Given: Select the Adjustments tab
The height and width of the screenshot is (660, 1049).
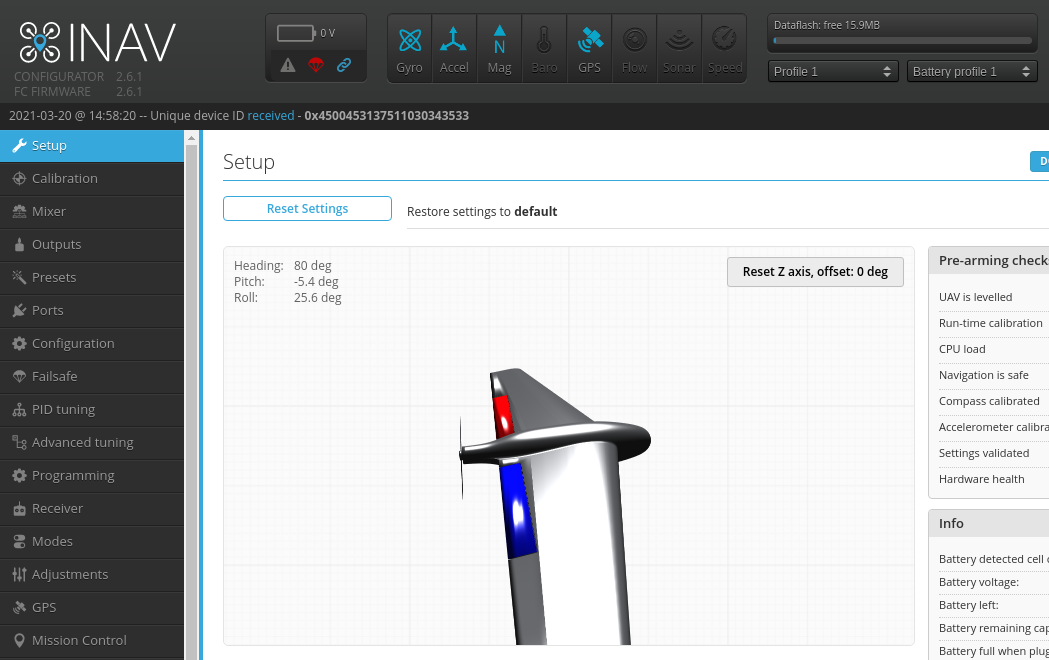Looking at the screenshot, I should point(92,574).
